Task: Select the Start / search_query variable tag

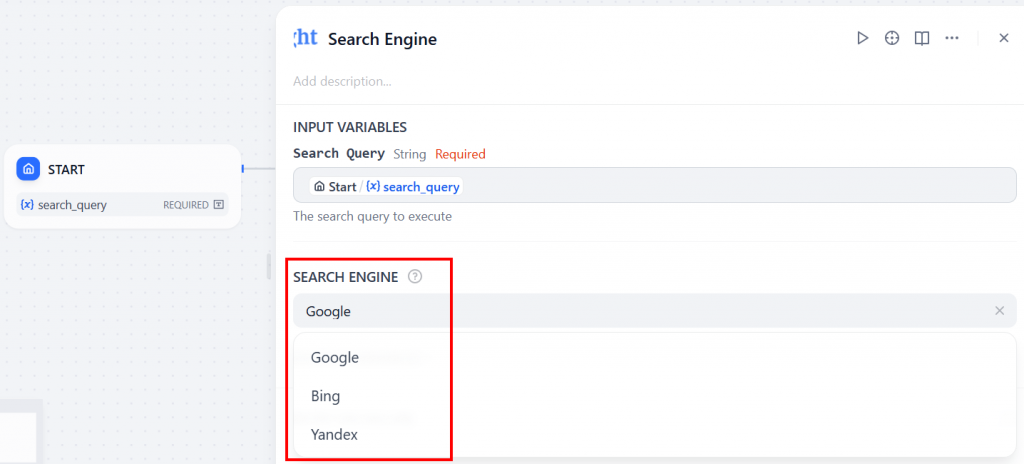Action: pyautogui.click(x=386, y=187)
